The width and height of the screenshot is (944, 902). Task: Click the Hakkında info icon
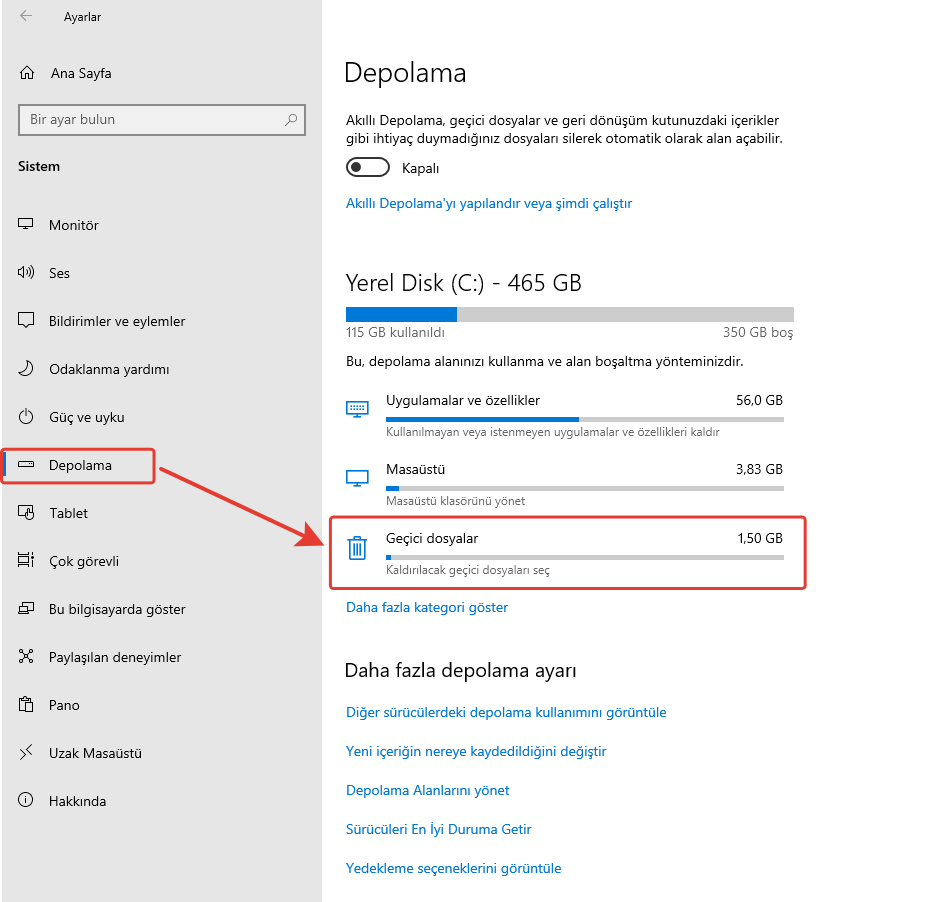pyautogui.click(x=27, y=801)
